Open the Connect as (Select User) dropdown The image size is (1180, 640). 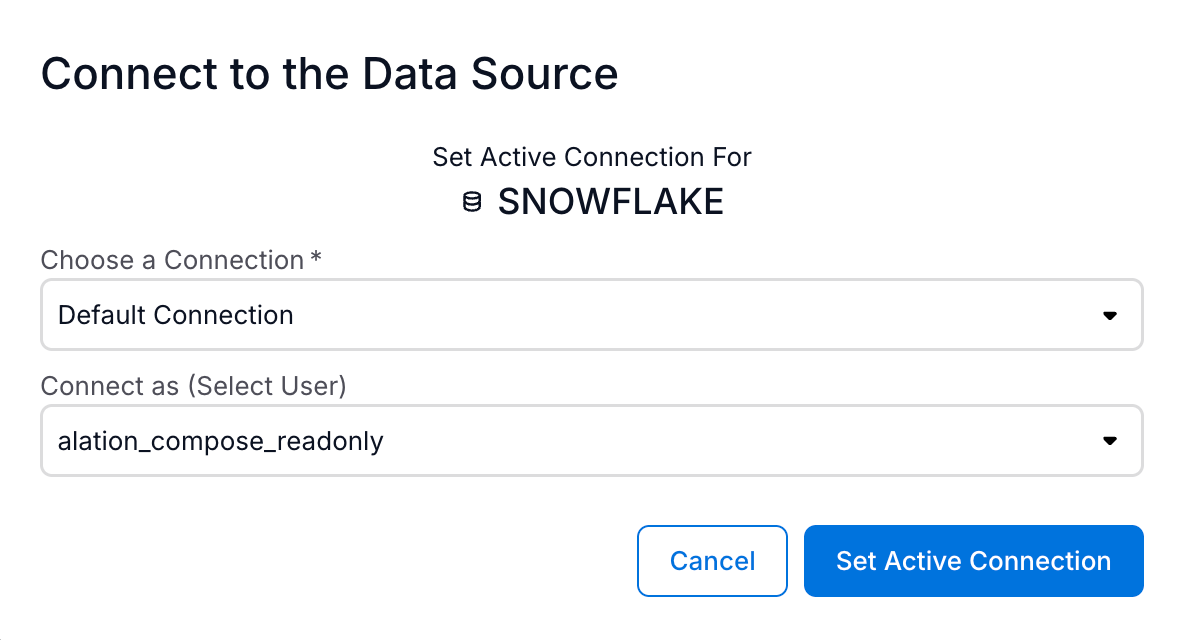[x=590, y=441]
